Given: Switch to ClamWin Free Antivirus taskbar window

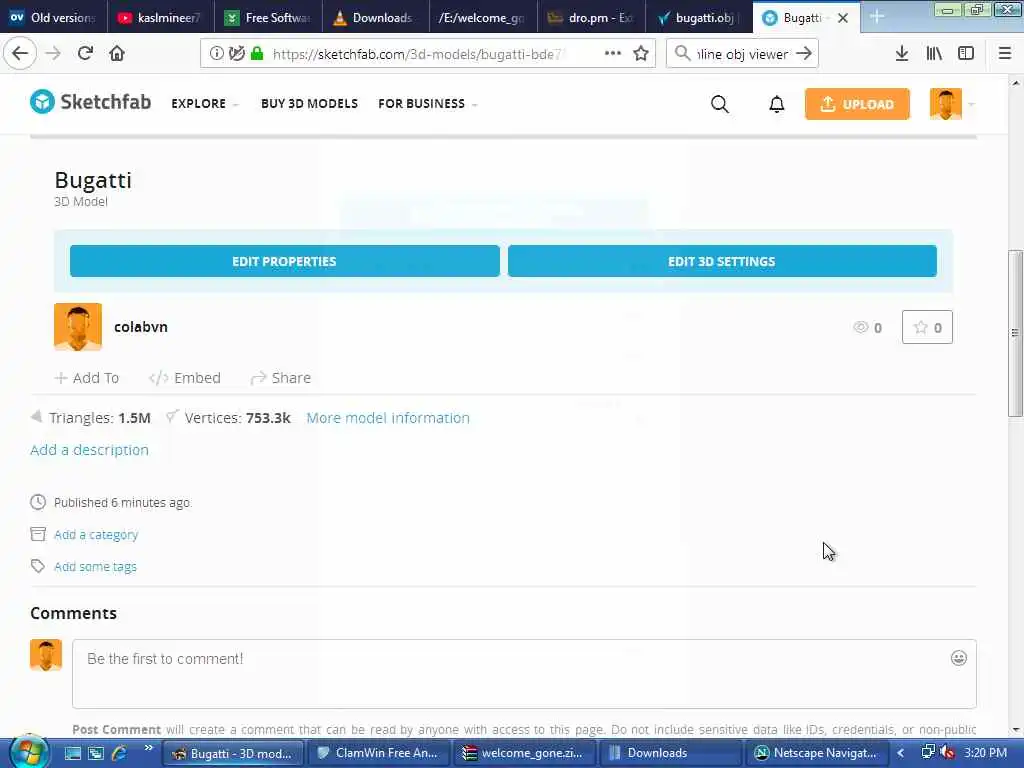Looking at the screenshot, I should tap(378, 753).
